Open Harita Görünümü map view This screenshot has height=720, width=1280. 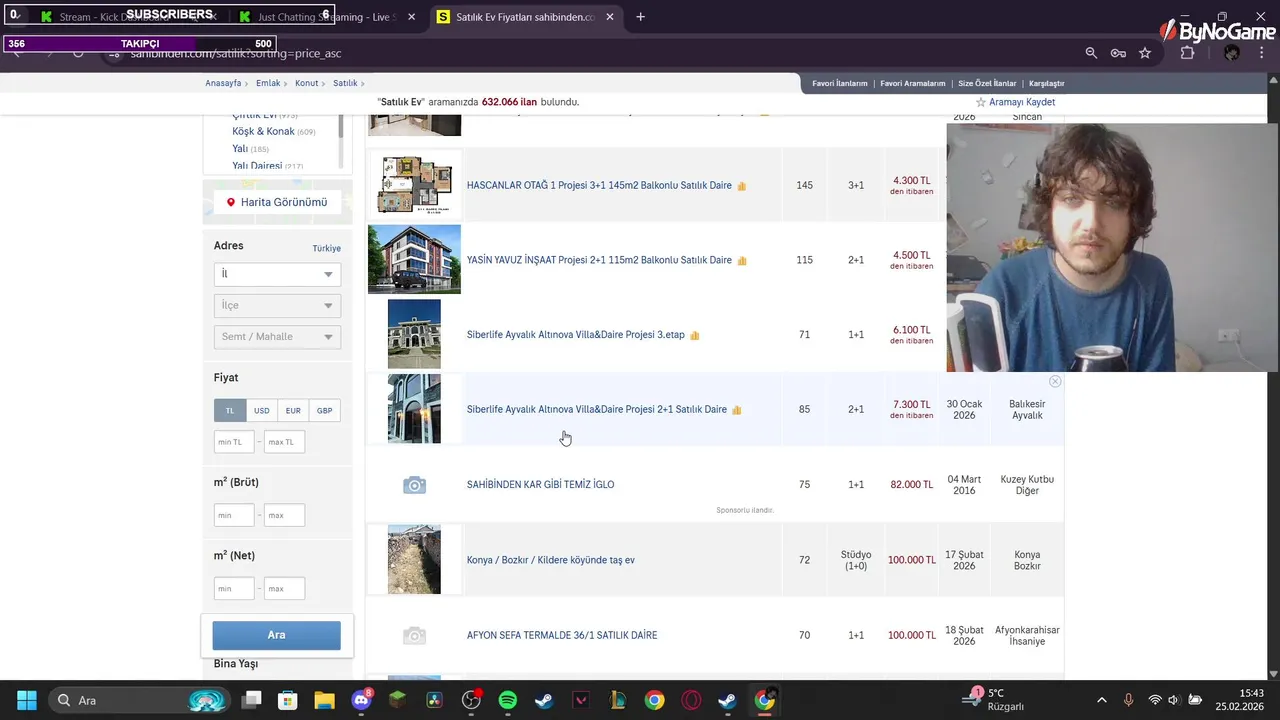[x=277, y=202]
